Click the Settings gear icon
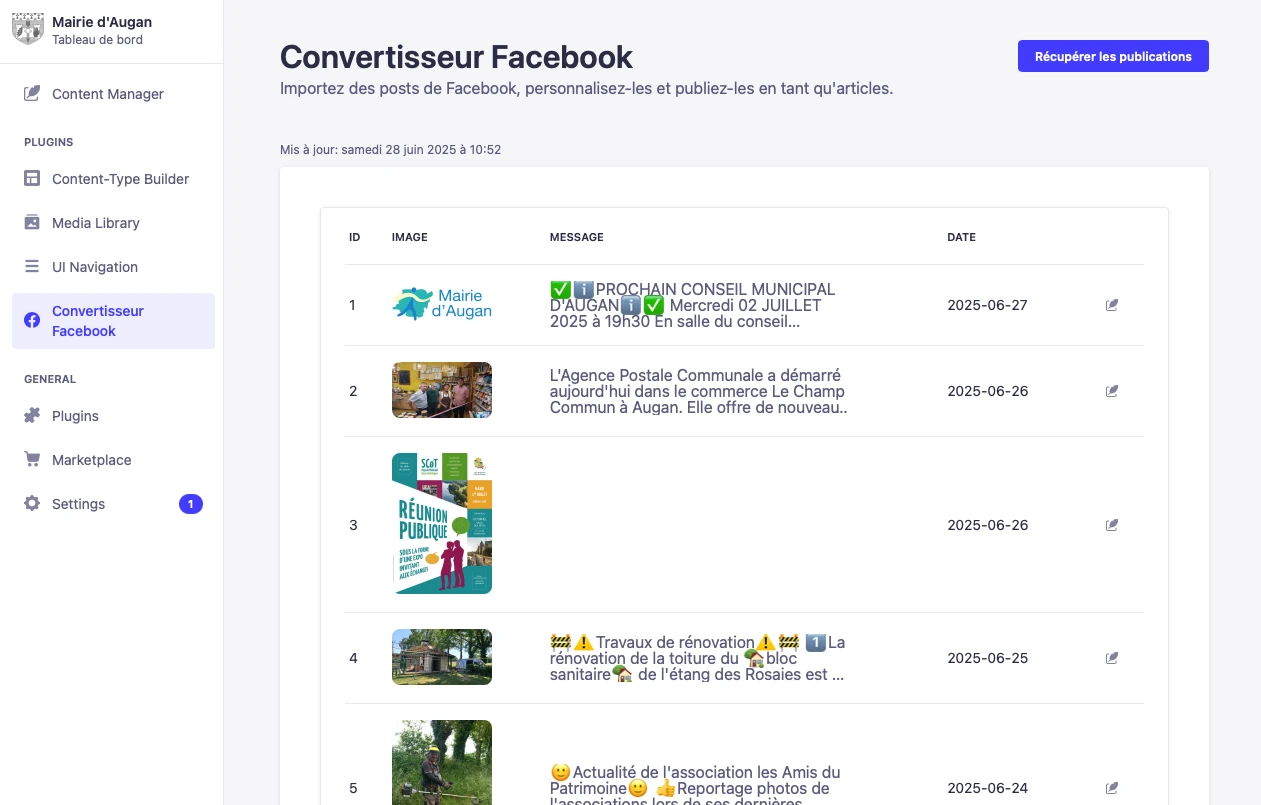Screen dimensions: 1261x805 [32, 504]
